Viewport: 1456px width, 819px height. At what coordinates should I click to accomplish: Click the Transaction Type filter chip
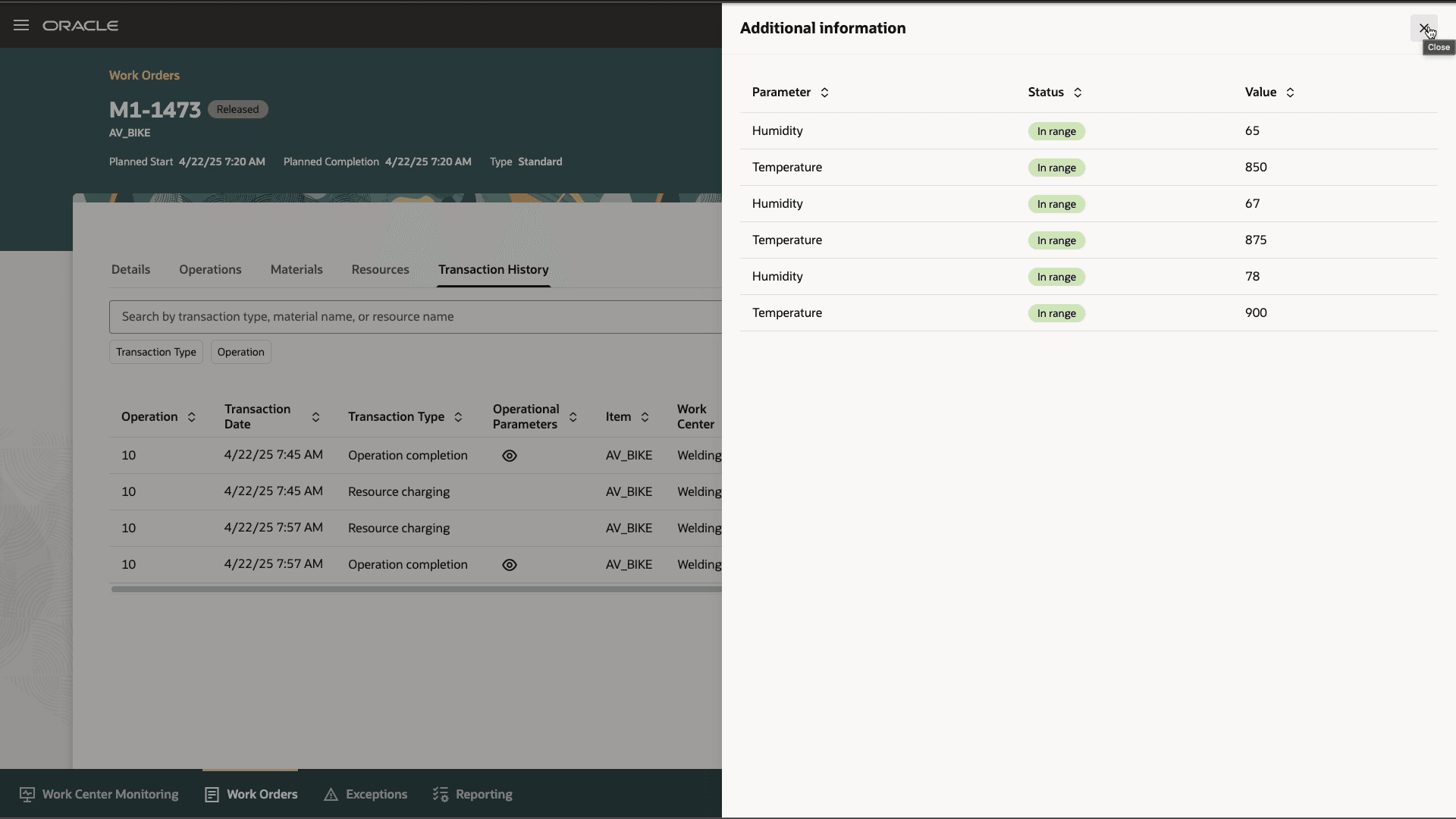(x=155, y=351)
